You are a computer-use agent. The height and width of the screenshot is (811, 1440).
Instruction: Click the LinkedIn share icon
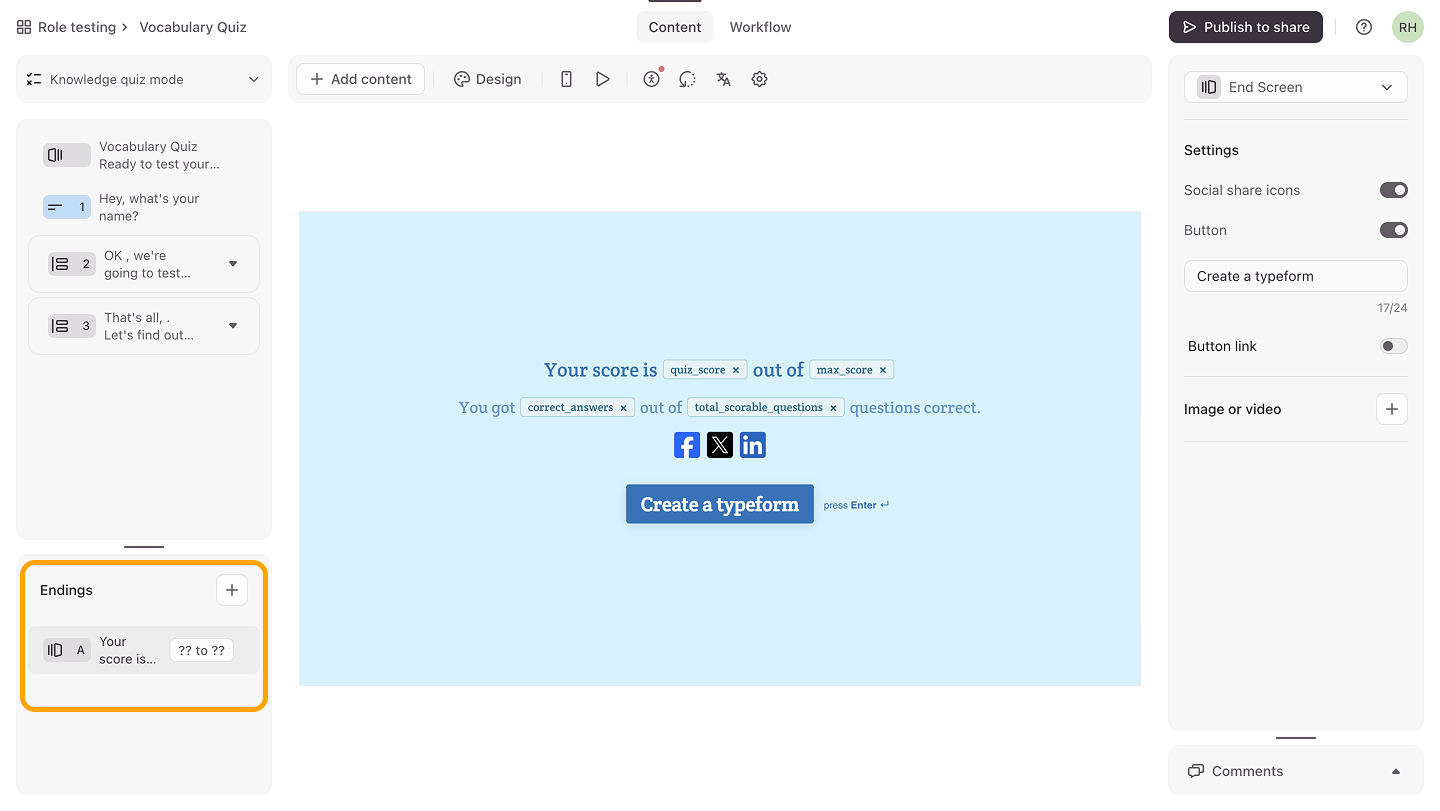753,445
